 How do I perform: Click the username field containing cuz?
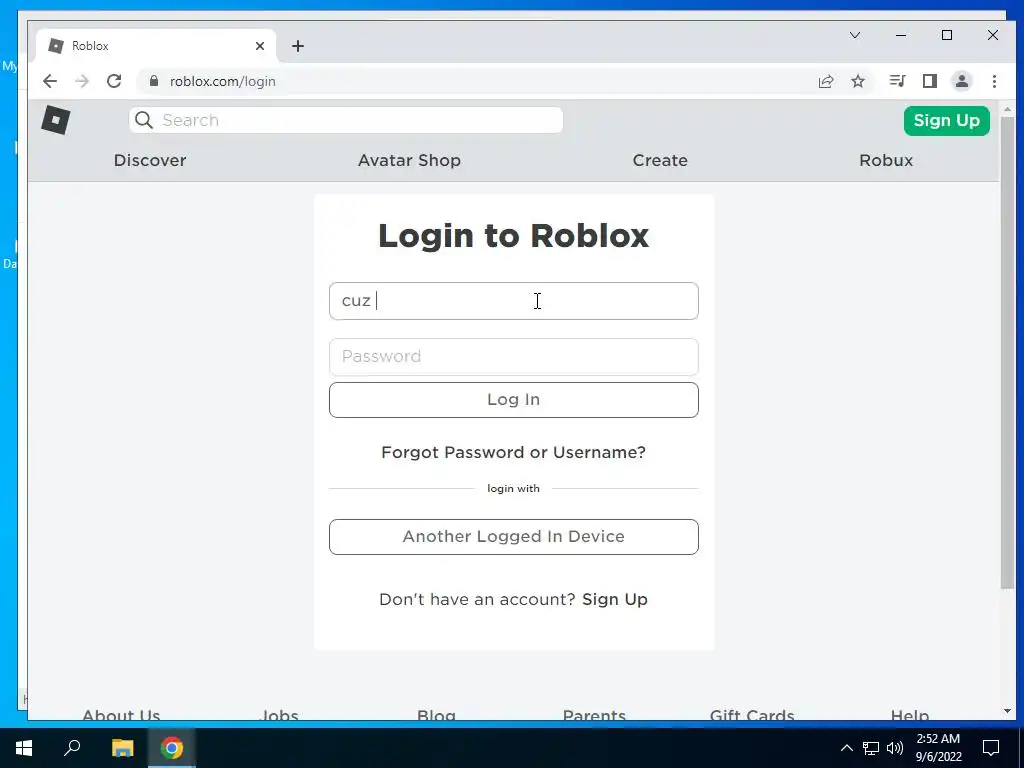click(x=513, y=301)
